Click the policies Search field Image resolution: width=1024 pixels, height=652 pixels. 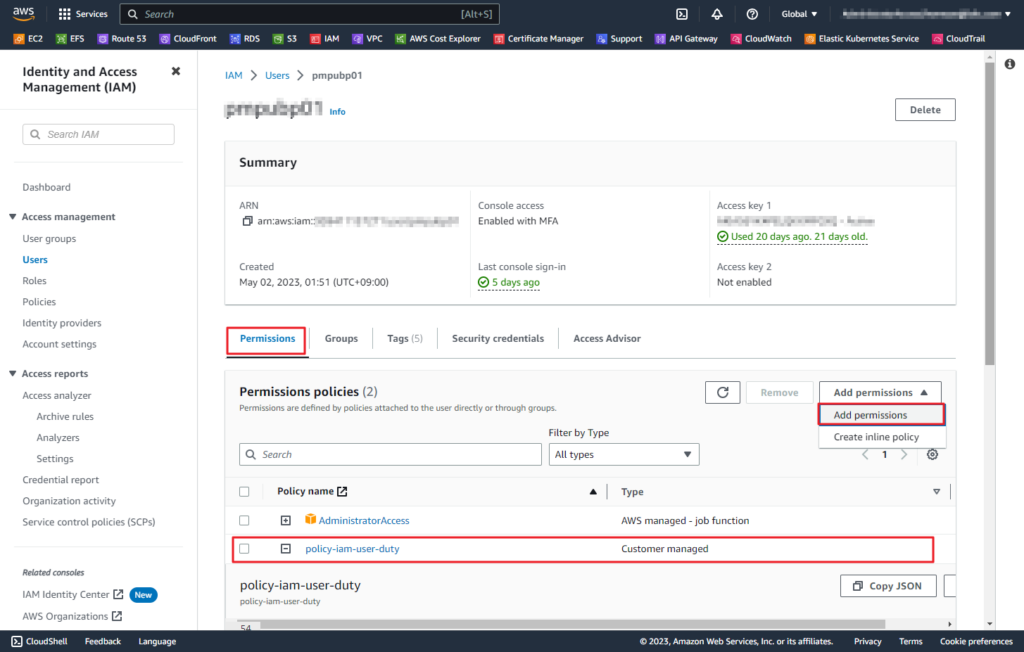coord(391,455)
